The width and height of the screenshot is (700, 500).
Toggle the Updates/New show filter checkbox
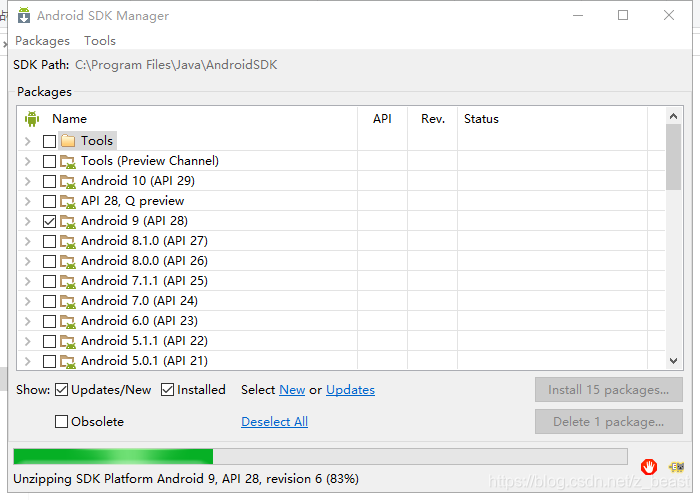61,390
